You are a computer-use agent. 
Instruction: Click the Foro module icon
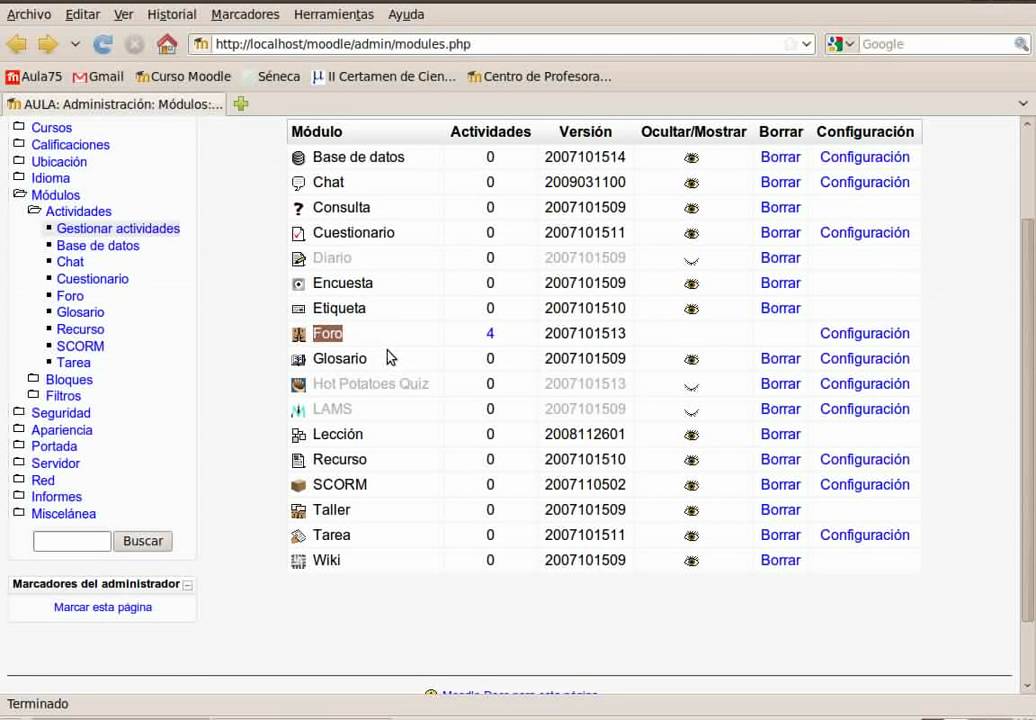(299, 334)
